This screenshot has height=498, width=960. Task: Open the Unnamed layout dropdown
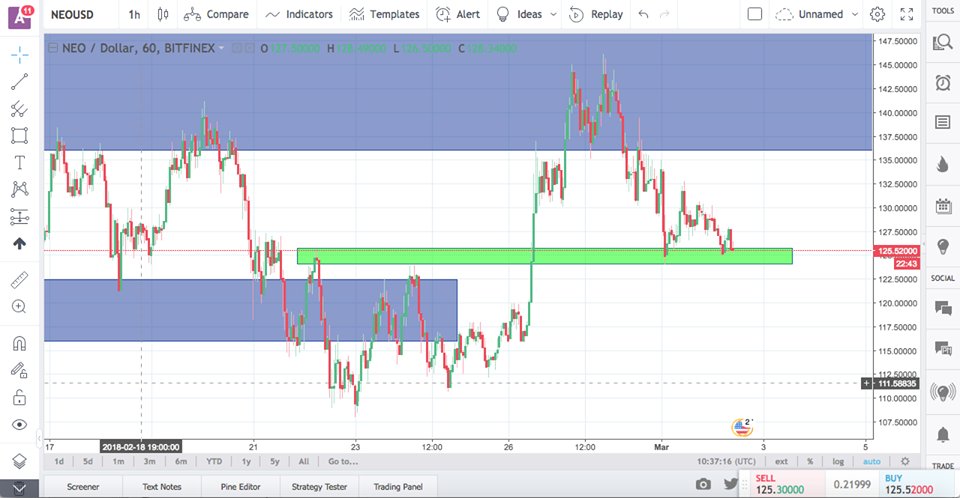click(817, 14)
